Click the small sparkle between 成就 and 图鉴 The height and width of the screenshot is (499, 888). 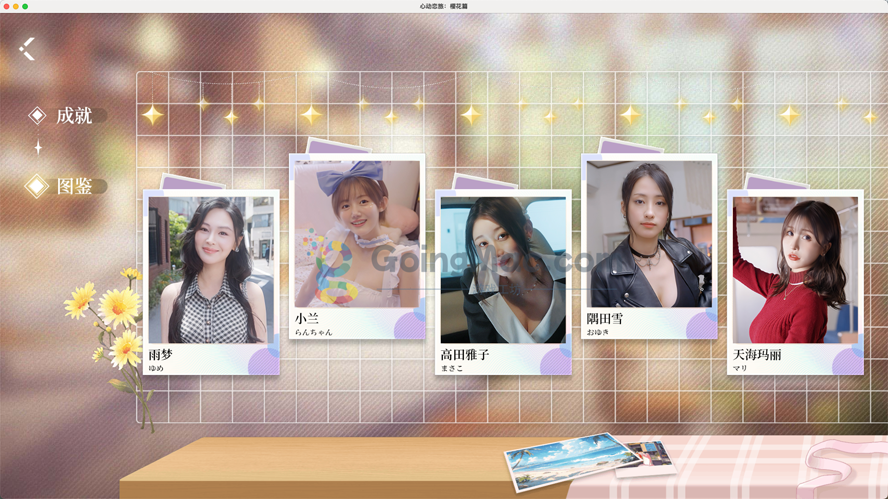coord(38,148)
